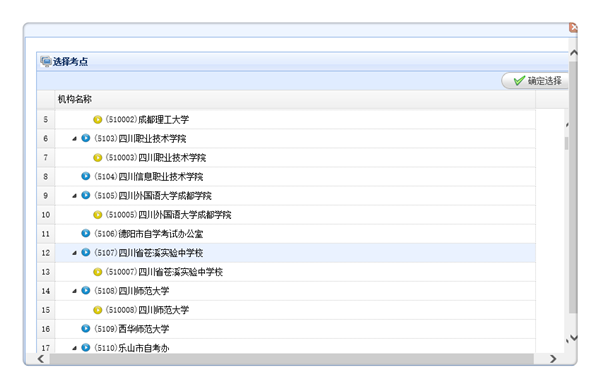Click the vertical scrollbar down arrow
Screen dimensions: 600x388
[574, 337]
